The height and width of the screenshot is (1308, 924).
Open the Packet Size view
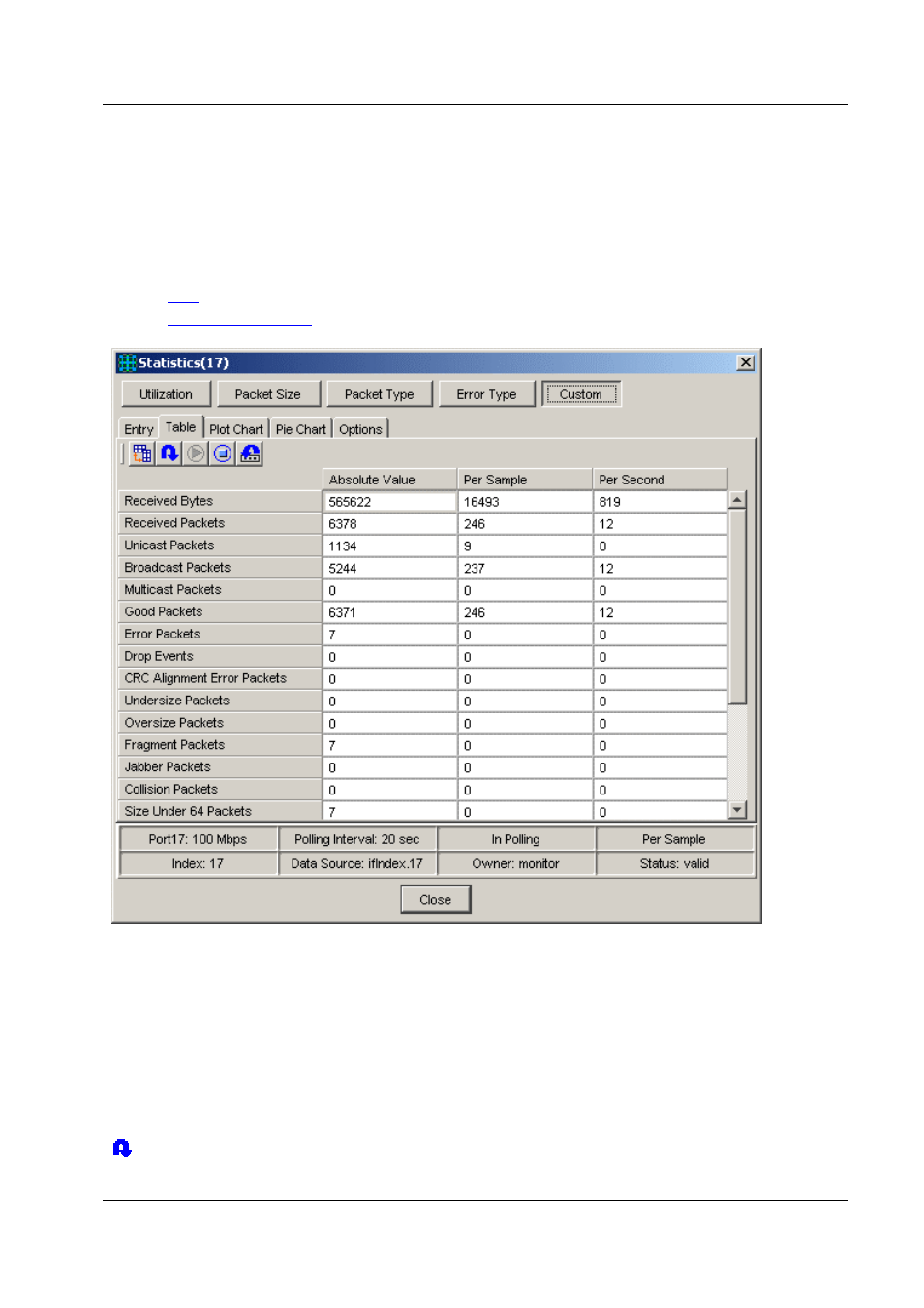(267, 394)
